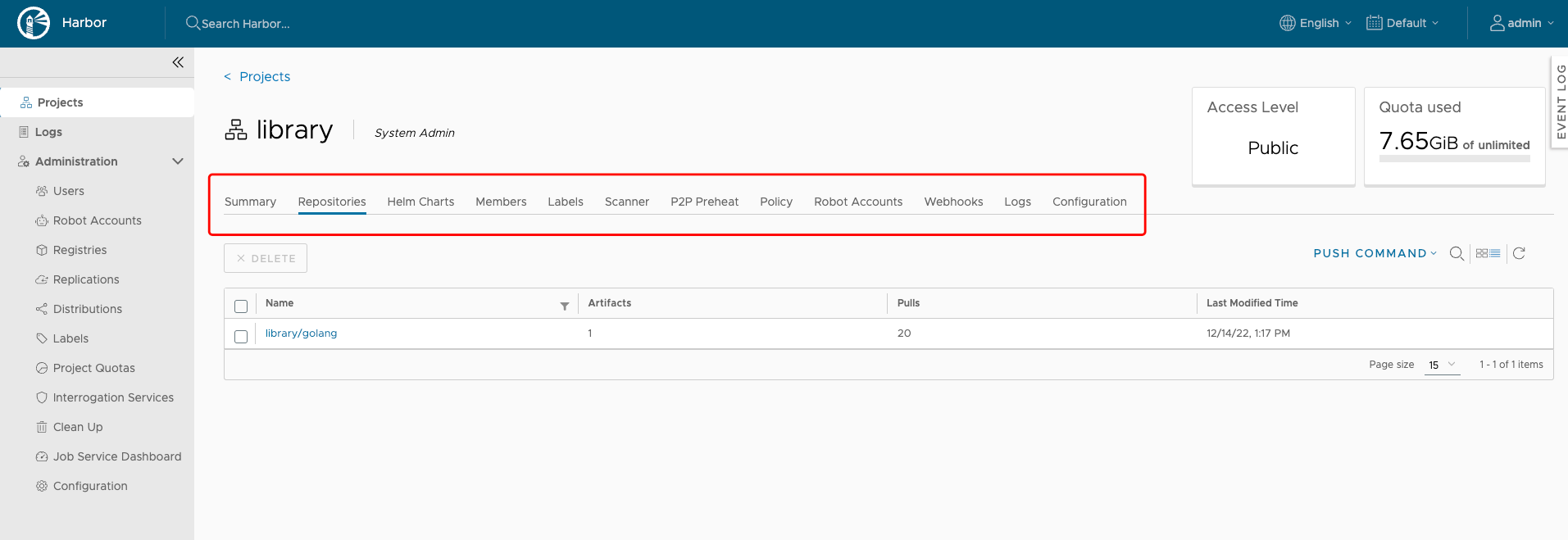The image size is (1568, 540).
Task: Open the EVENT LOG side panel
Action: pyautogui.click(x=1559, y=102)
